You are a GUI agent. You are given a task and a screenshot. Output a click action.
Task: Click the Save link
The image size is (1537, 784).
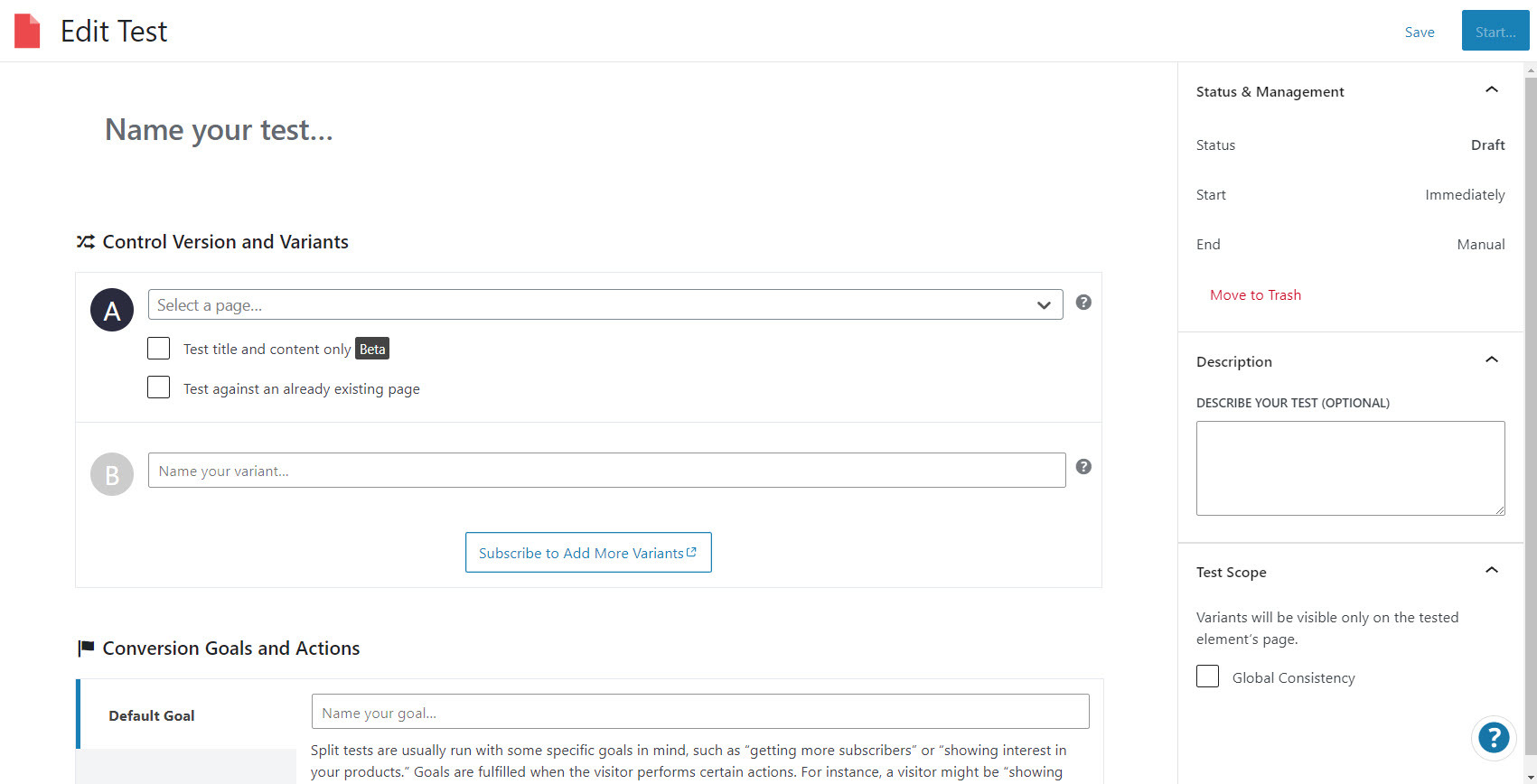1419,33
